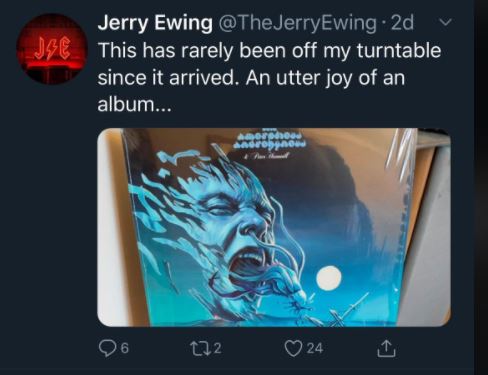Open the album cover photo

coord(274,227)
